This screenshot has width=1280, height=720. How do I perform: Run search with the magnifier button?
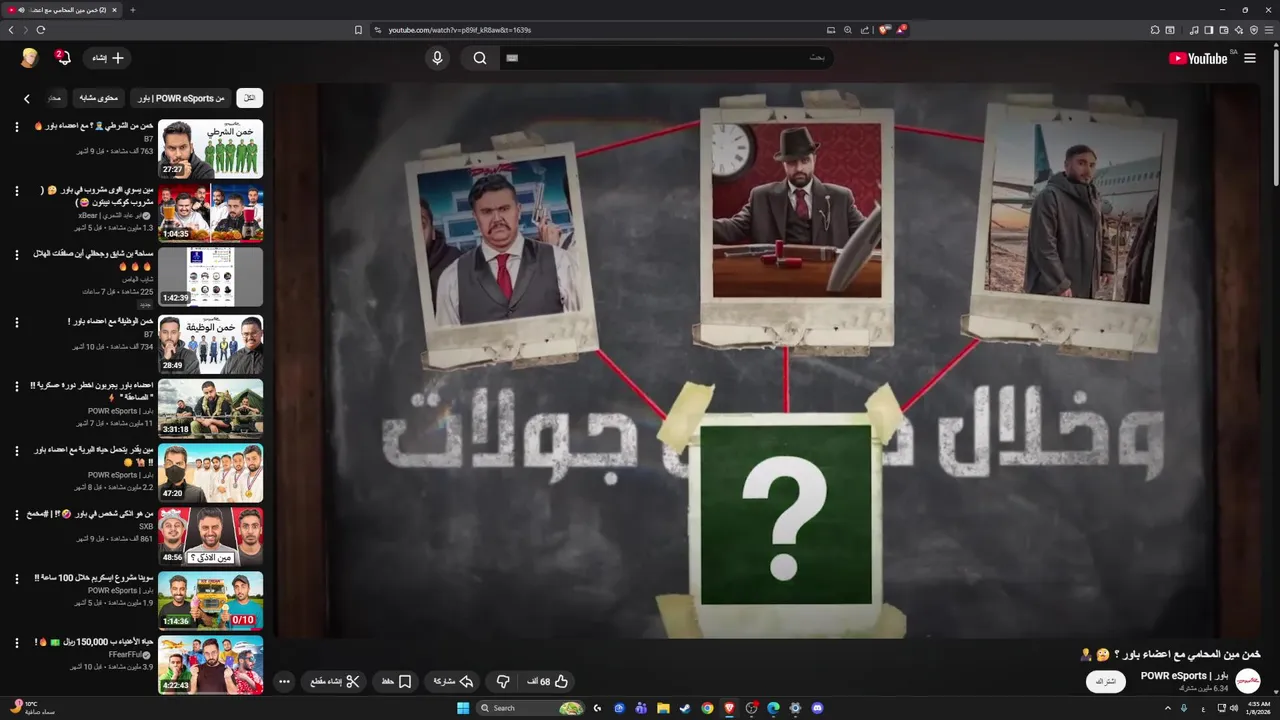click(480, 58)
